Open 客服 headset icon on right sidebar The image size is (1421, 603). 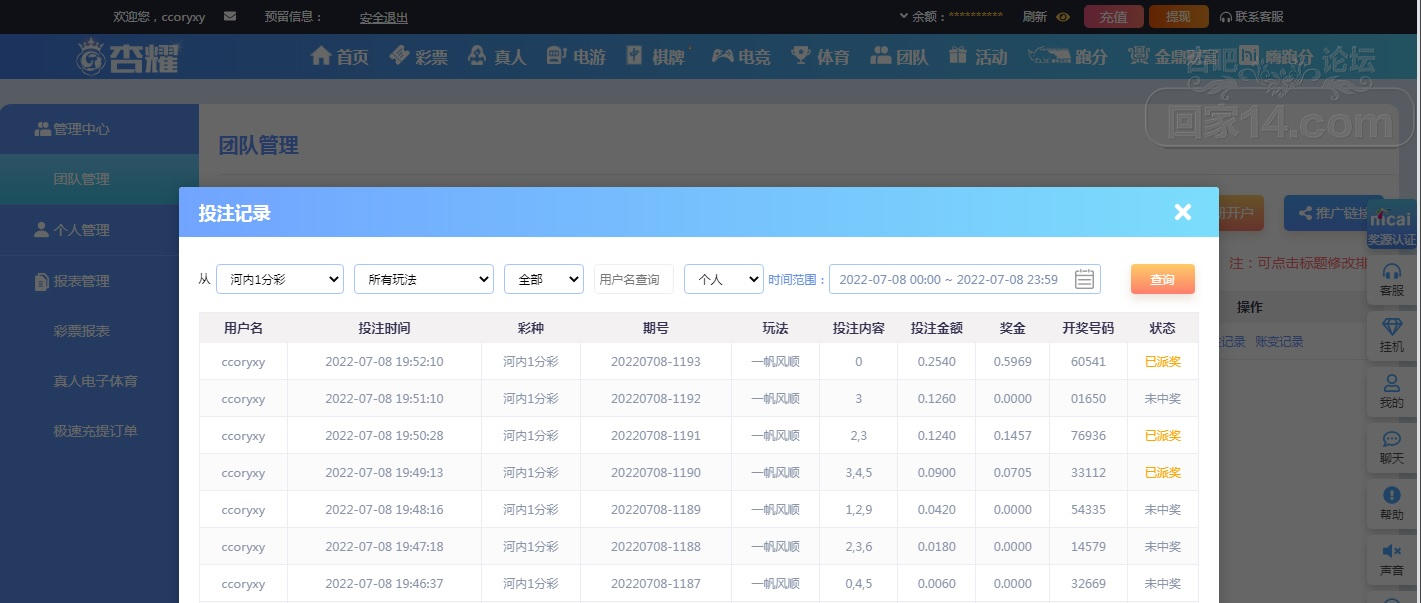coord(1391,278)
